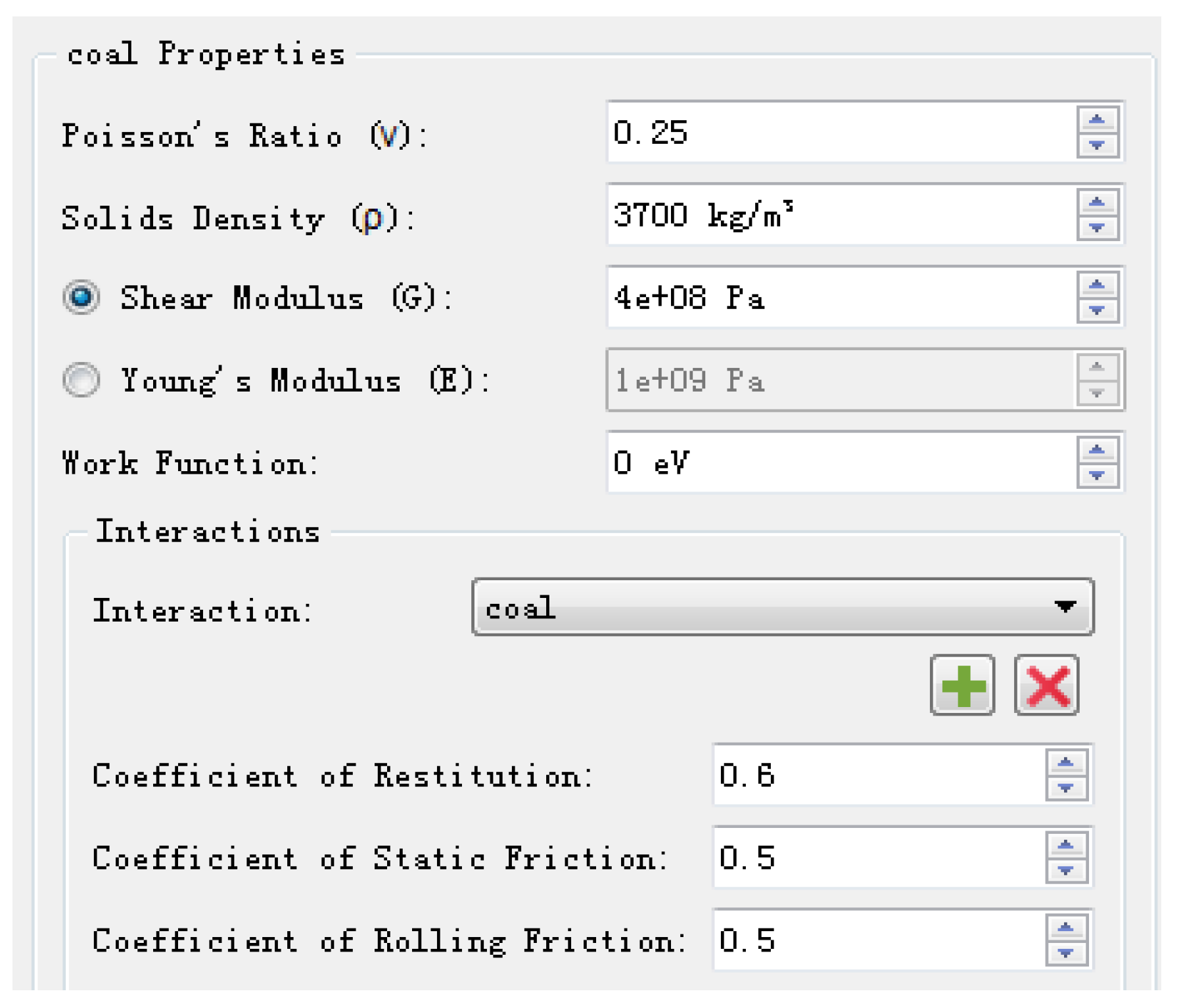Click the Interaction dropdown arrow
This screenshot has height=1008, width=1181.
click(1065, 607)
